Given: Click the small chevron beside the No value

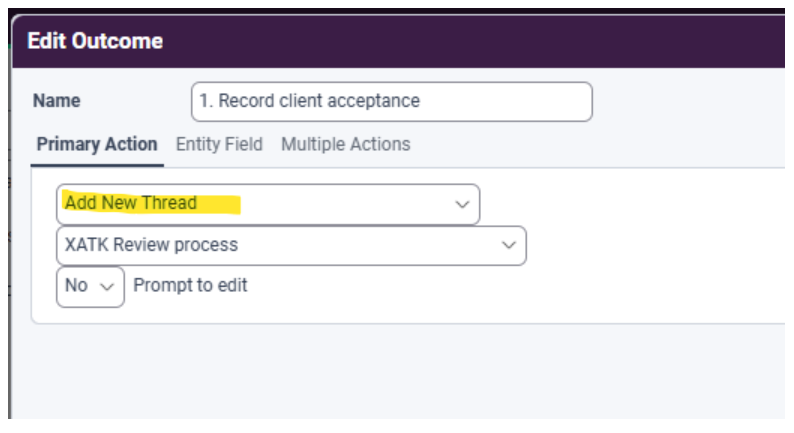Looking at the screenshot, I should point(107,287).
